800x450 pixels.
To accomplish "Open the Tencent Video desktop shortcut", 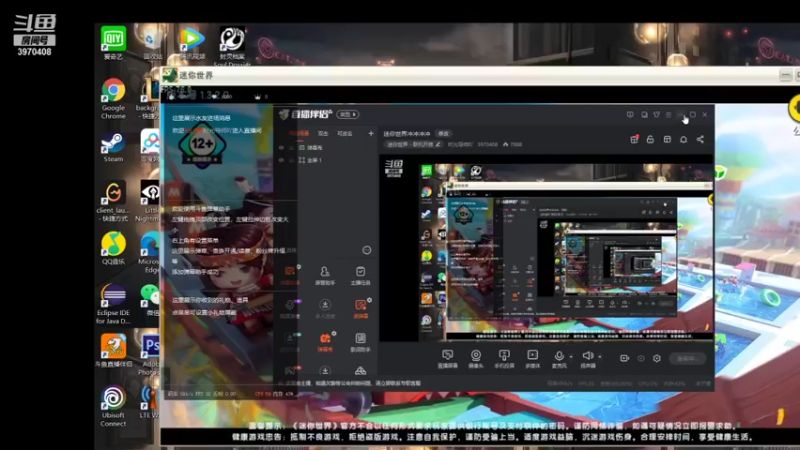I will pos(192,43).
